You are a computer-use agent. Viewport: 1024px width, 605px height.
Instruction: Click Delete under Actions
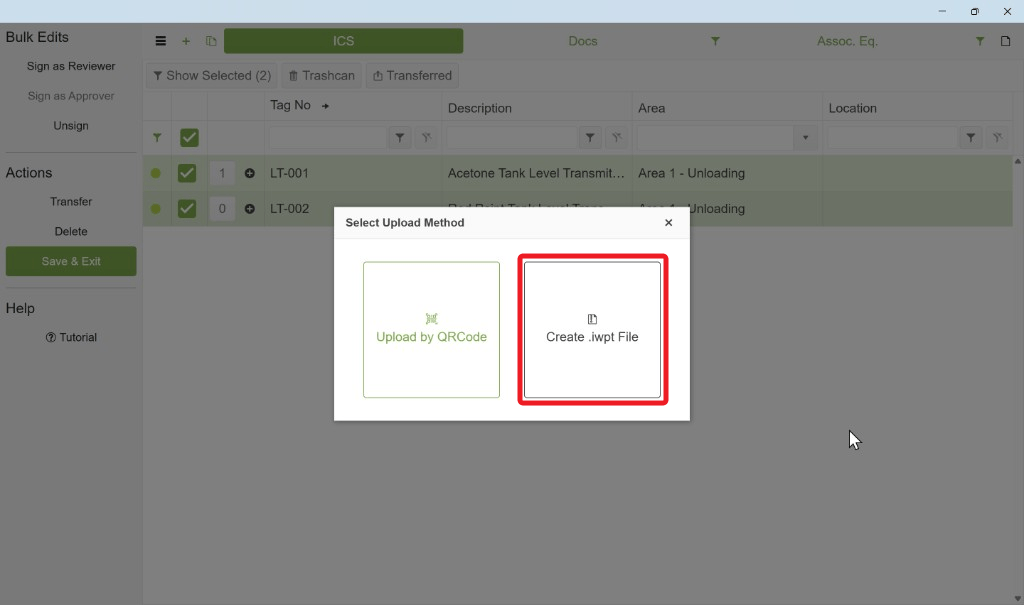(x=71, y=231)
